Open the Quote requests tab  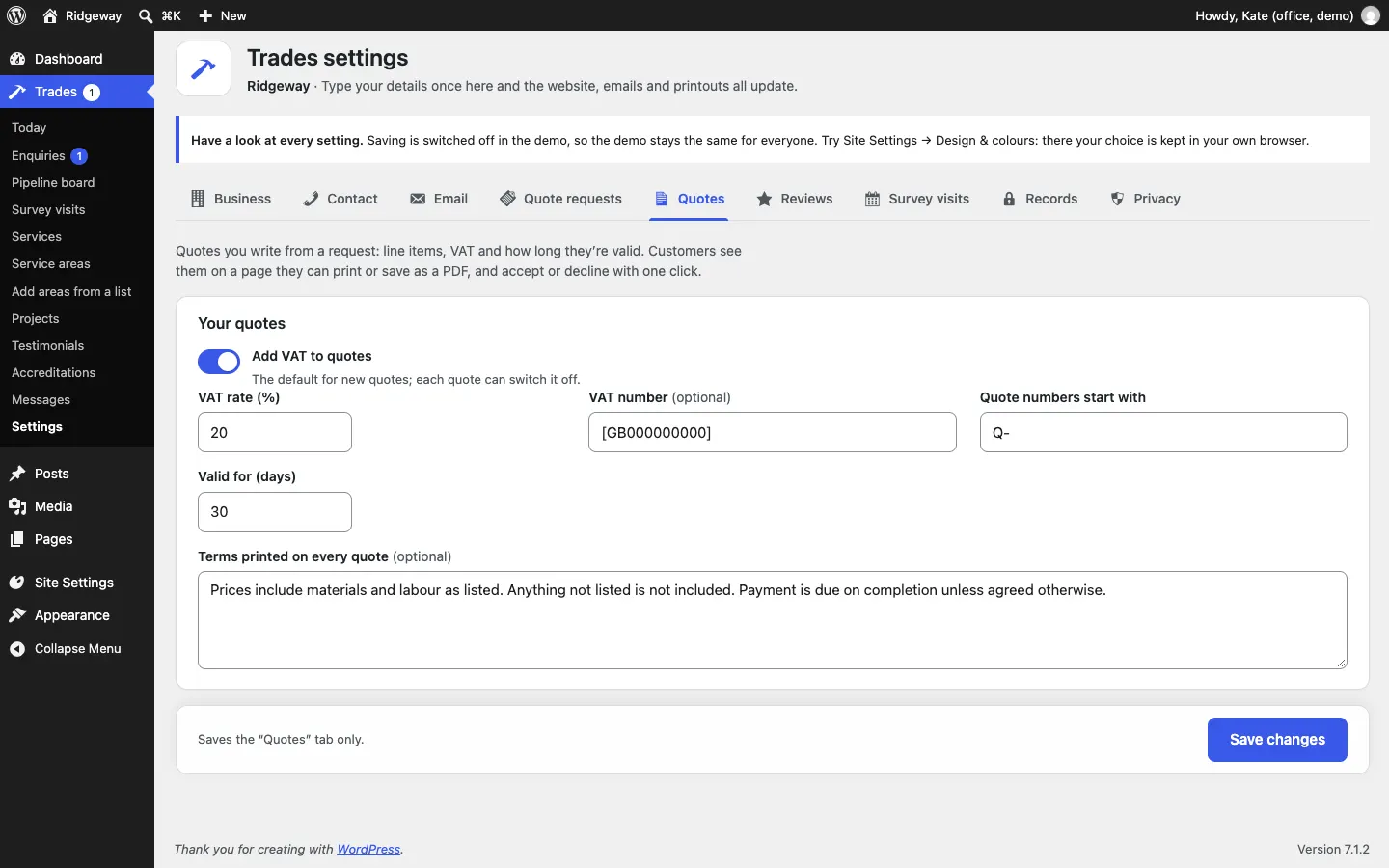coord(560,199)
